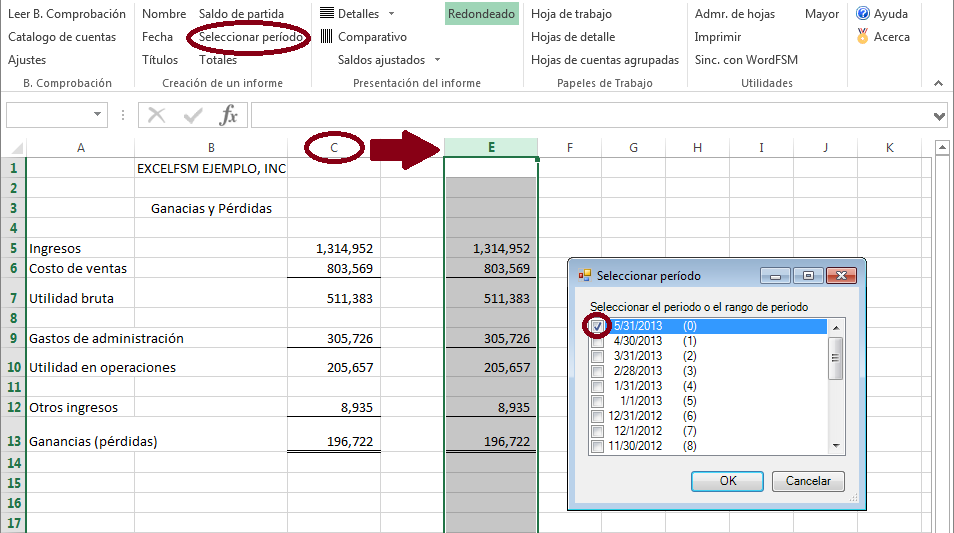Click the Detalles lines icon
This screenshot has height=533, width=954.
pyautogui.click(x=327, y=13)
